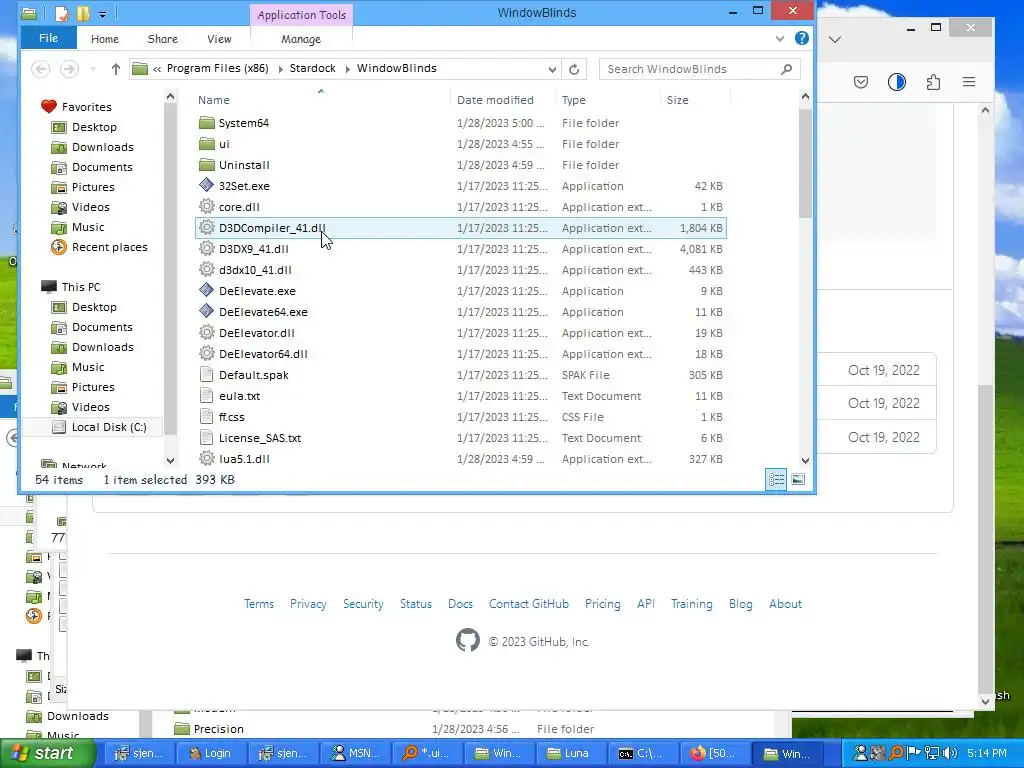Open the Terms link on GitHub footer
This screenshot has width=1024, height=768.
[259, 603]
